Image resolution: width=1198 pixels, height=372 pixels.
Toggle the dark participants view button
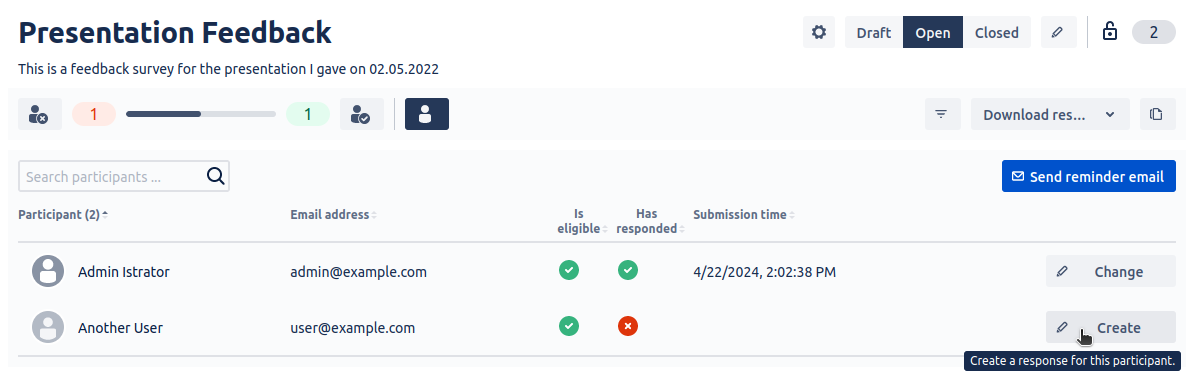tap(426, 115)
